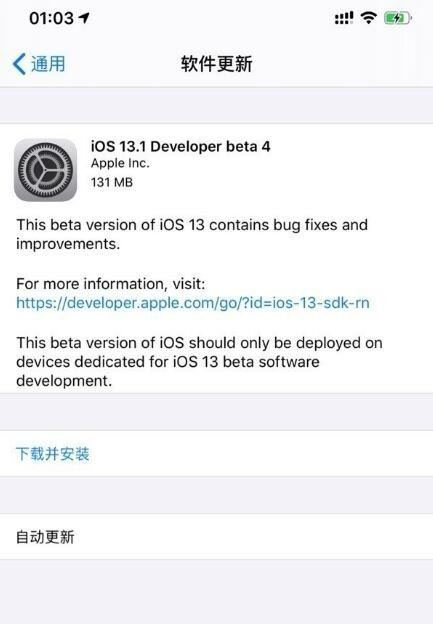Tap the 131 MB size label

tap(112, 182)
